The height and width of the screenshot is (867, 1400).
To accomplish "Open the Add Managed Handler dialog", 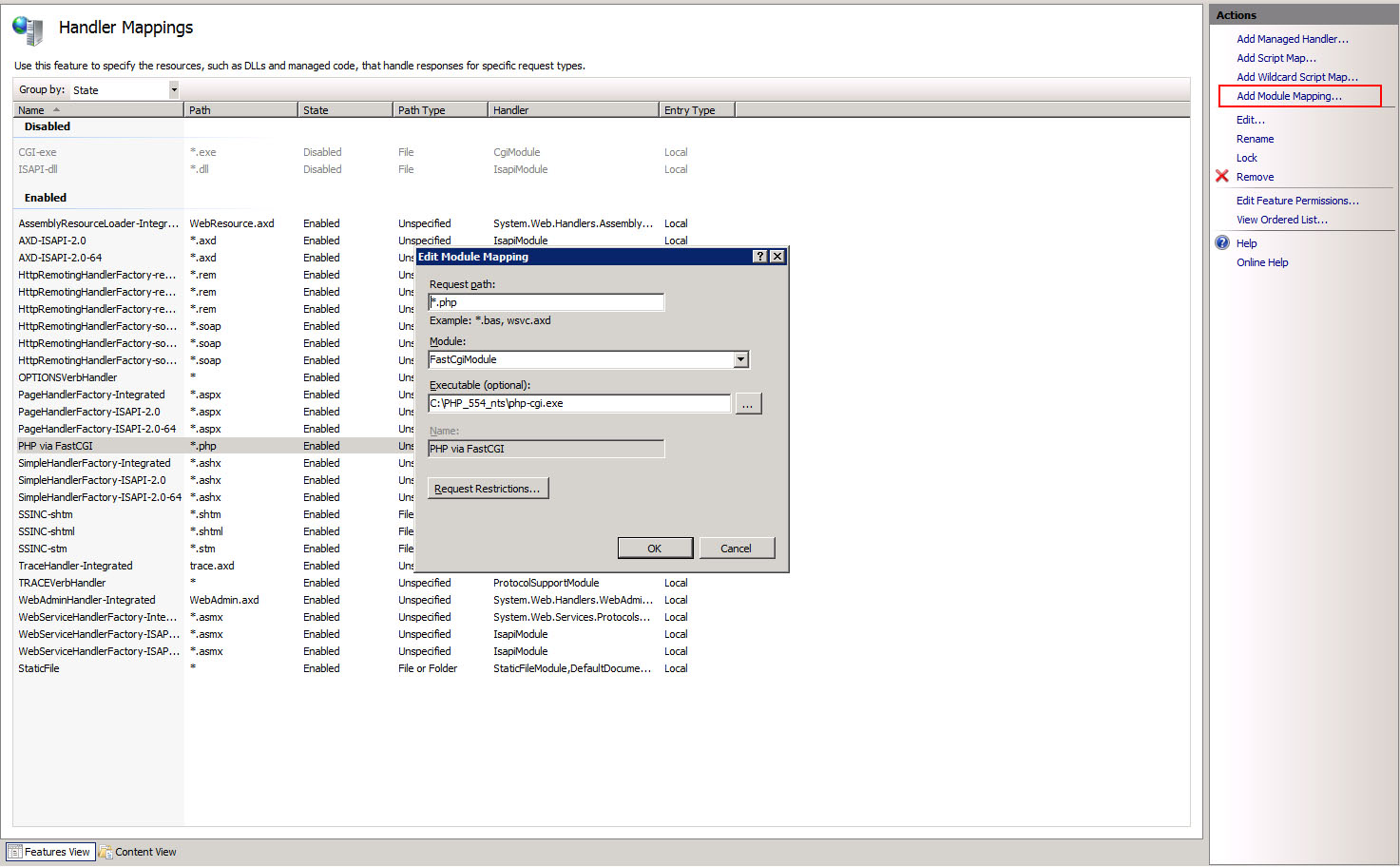I will pyautogui.click(x=1293, y=38).
